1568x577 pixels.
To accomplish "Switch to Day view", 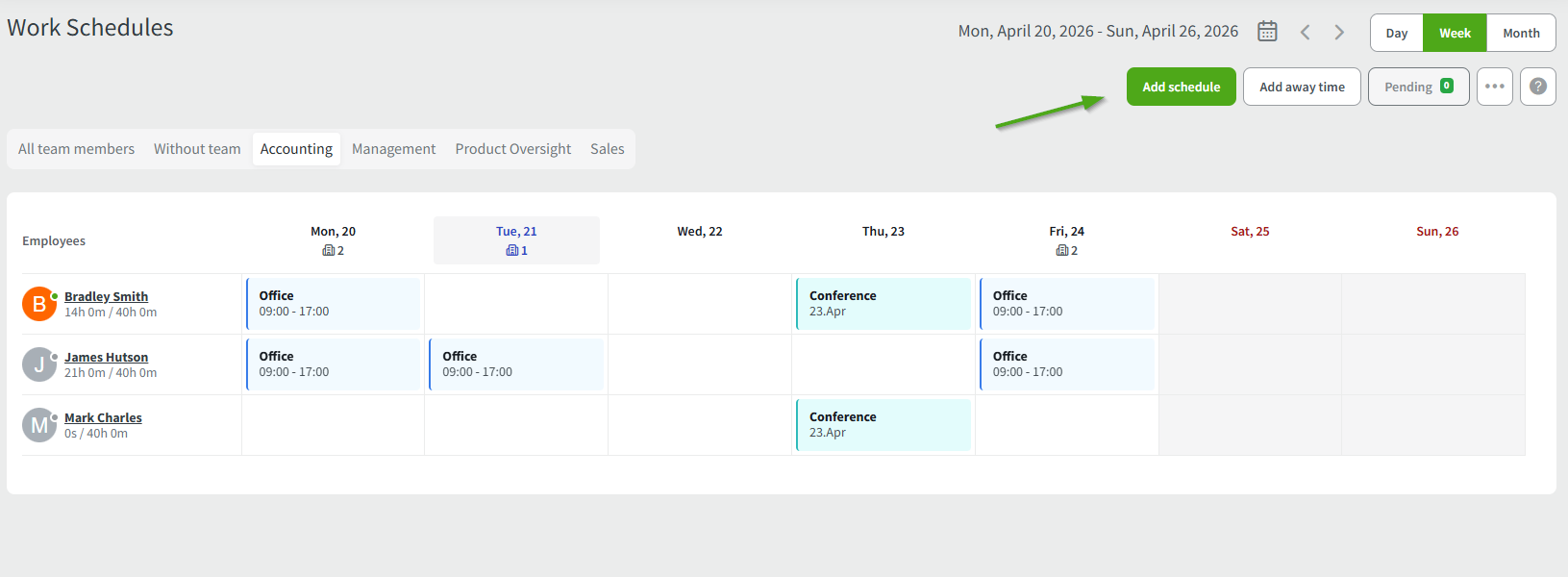I will click(1396, 33).
